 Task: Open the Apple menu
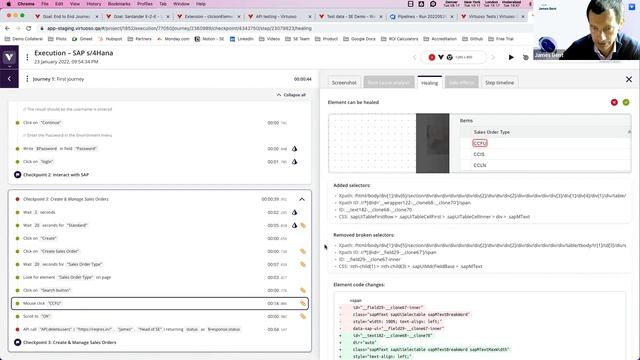coord(8,4)
